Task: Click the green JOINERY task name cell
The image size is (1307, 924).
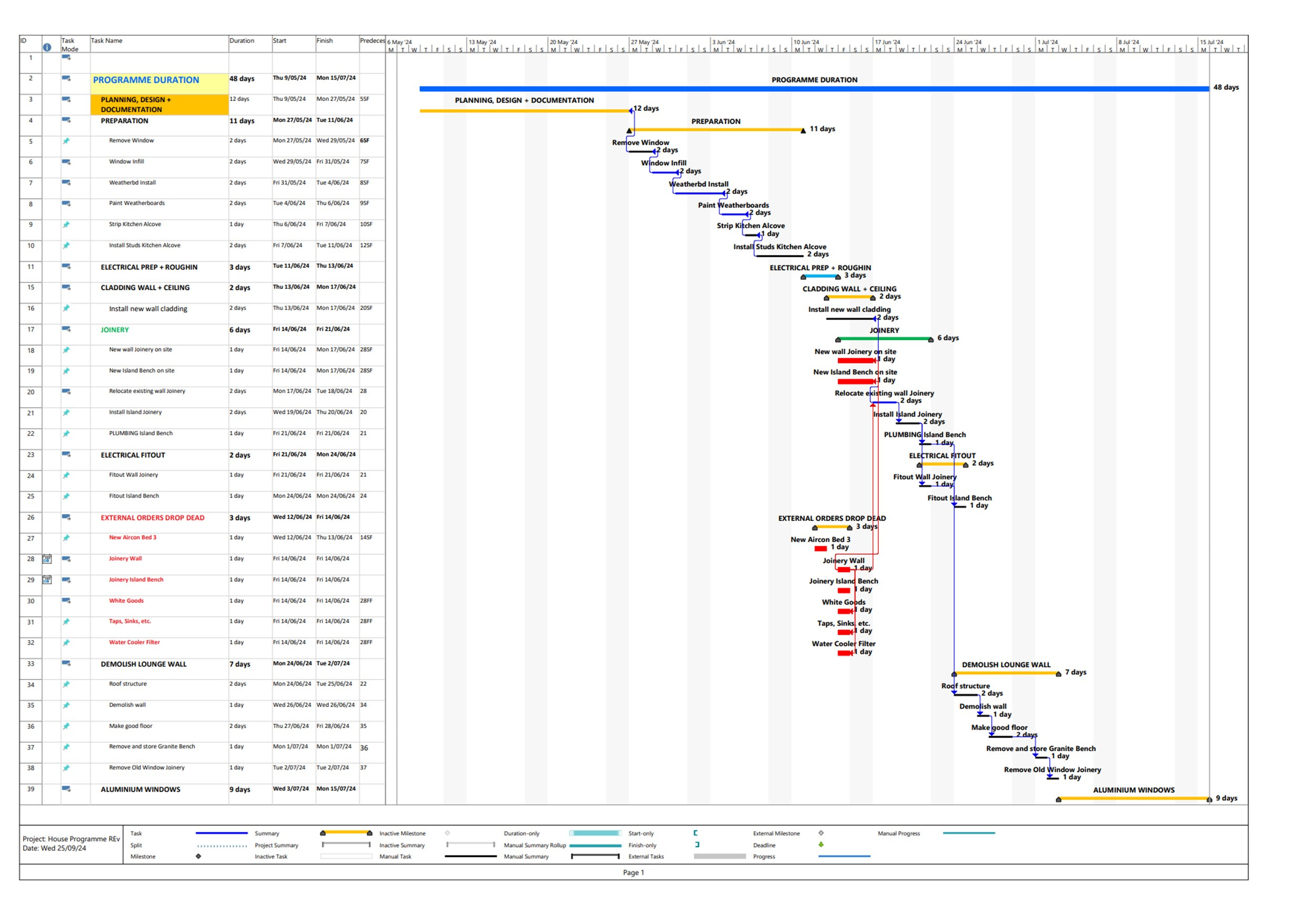Action: 114,330
